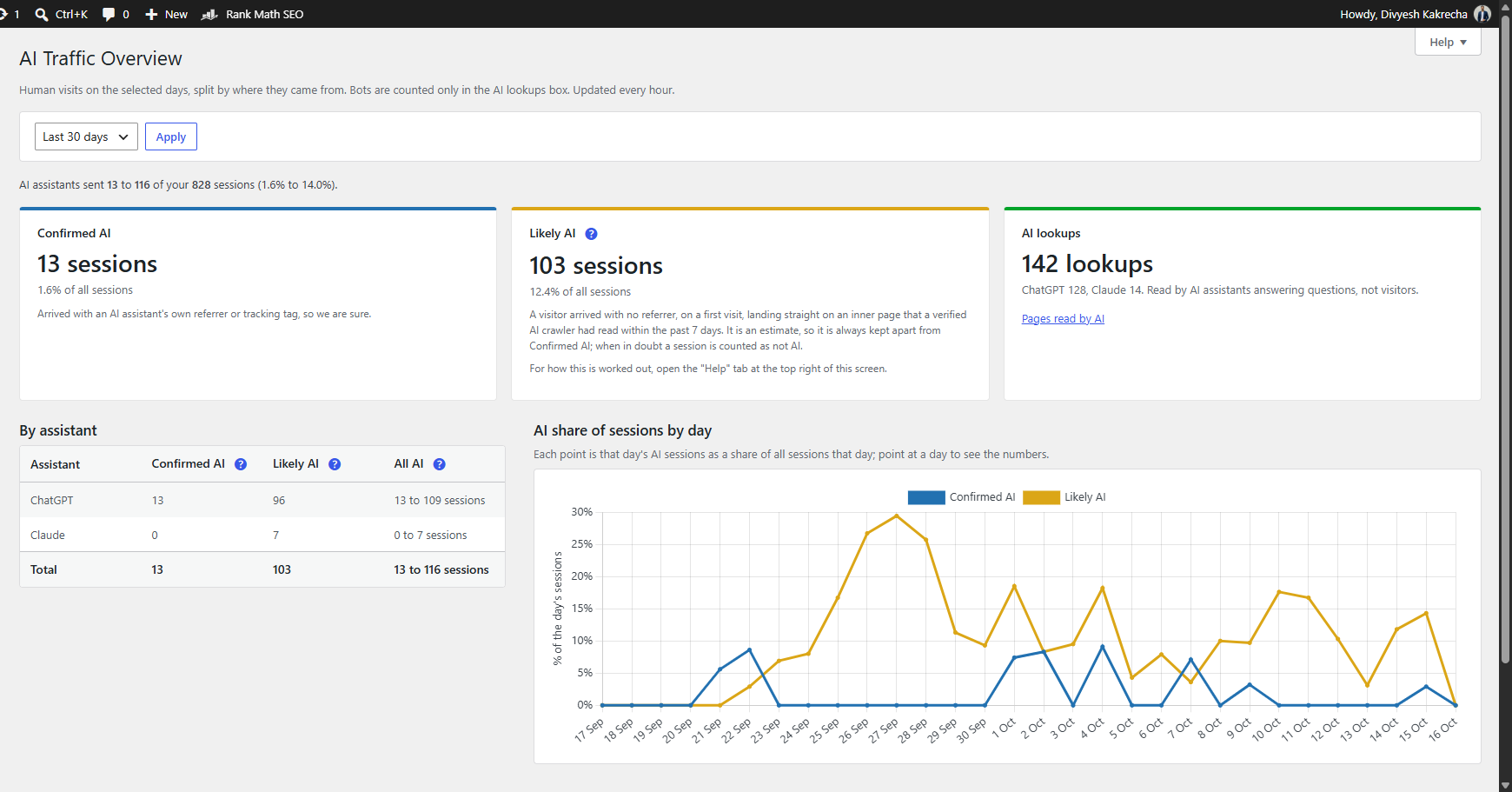Open the Last 30 days dropdown
This screenshot has height=792, width=1512.
coord(86,136)
